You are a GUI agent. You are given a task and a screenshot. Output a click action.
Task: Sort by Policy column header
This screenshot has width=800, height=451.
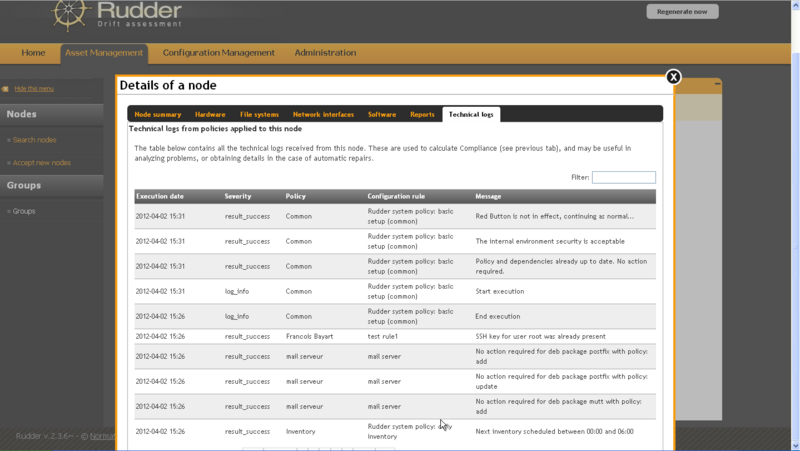click(x=295, y=196)
